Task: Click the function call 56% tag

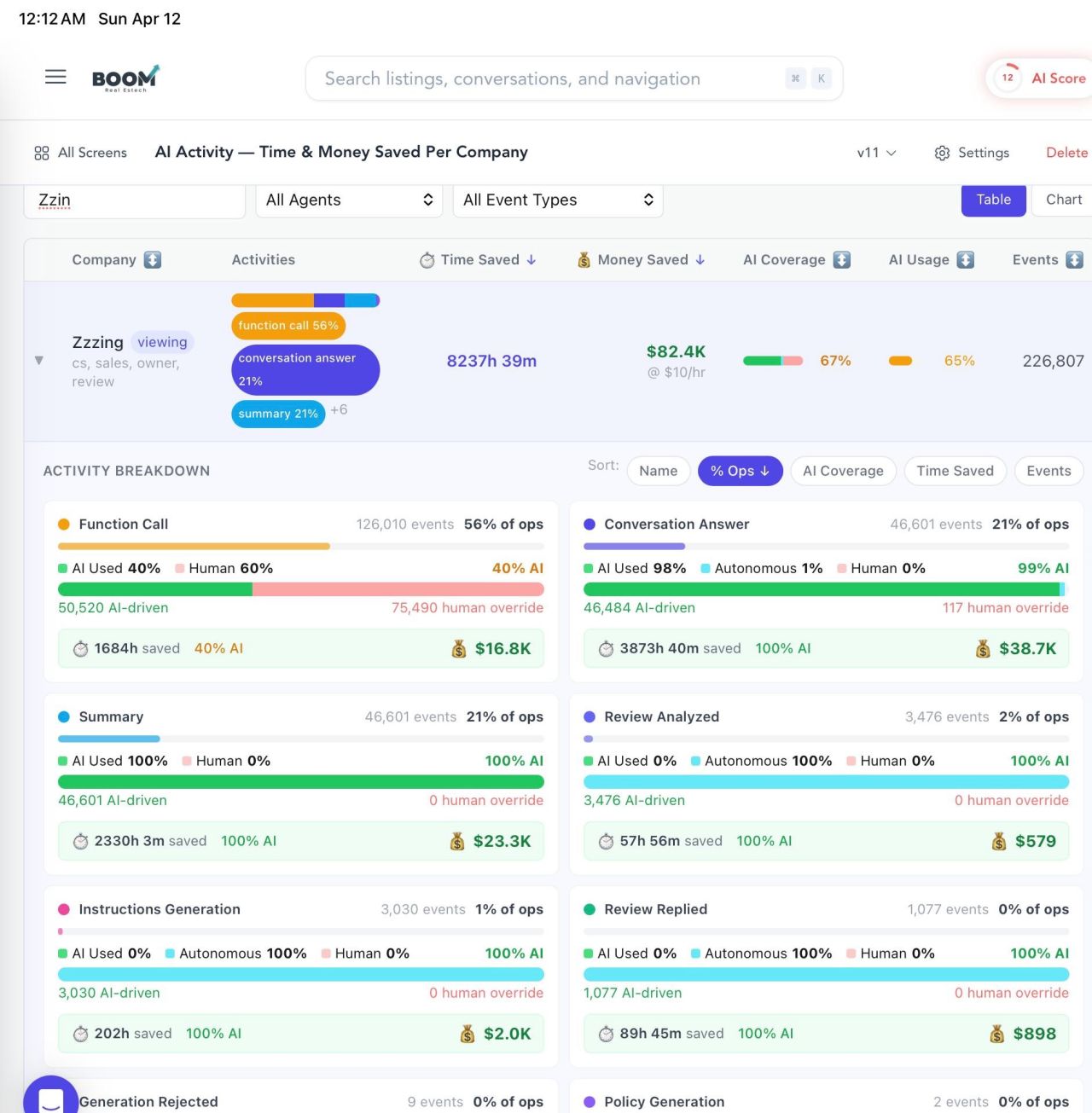Action: click(288, 326)
